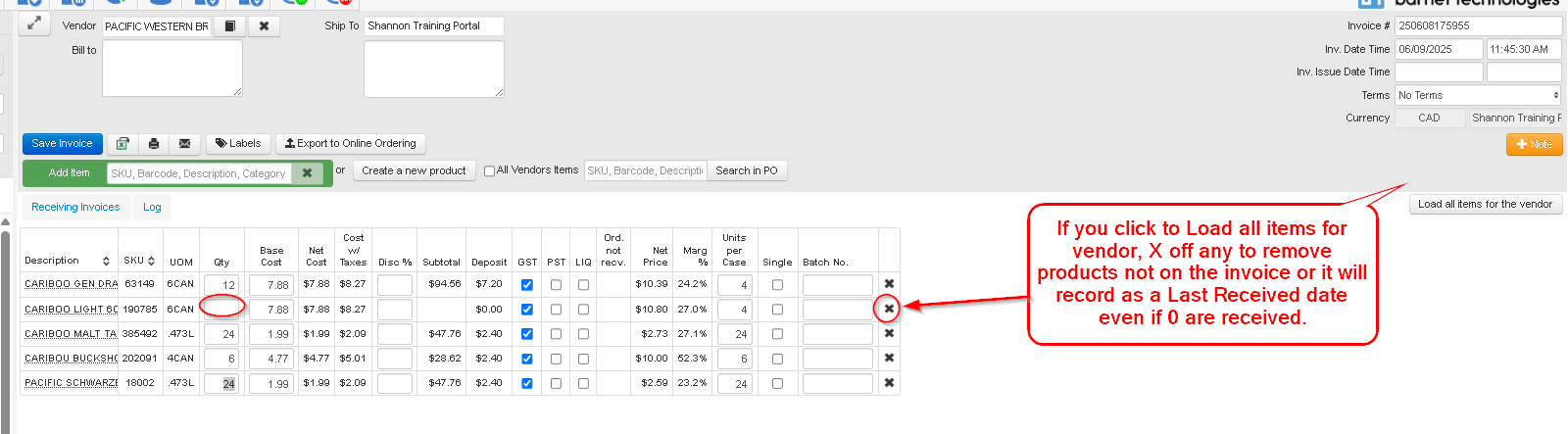This screenshot has width=1568, height=434.
Task: Remove the CARIBOU BUCKSHOT row
Action: (889, 358)
